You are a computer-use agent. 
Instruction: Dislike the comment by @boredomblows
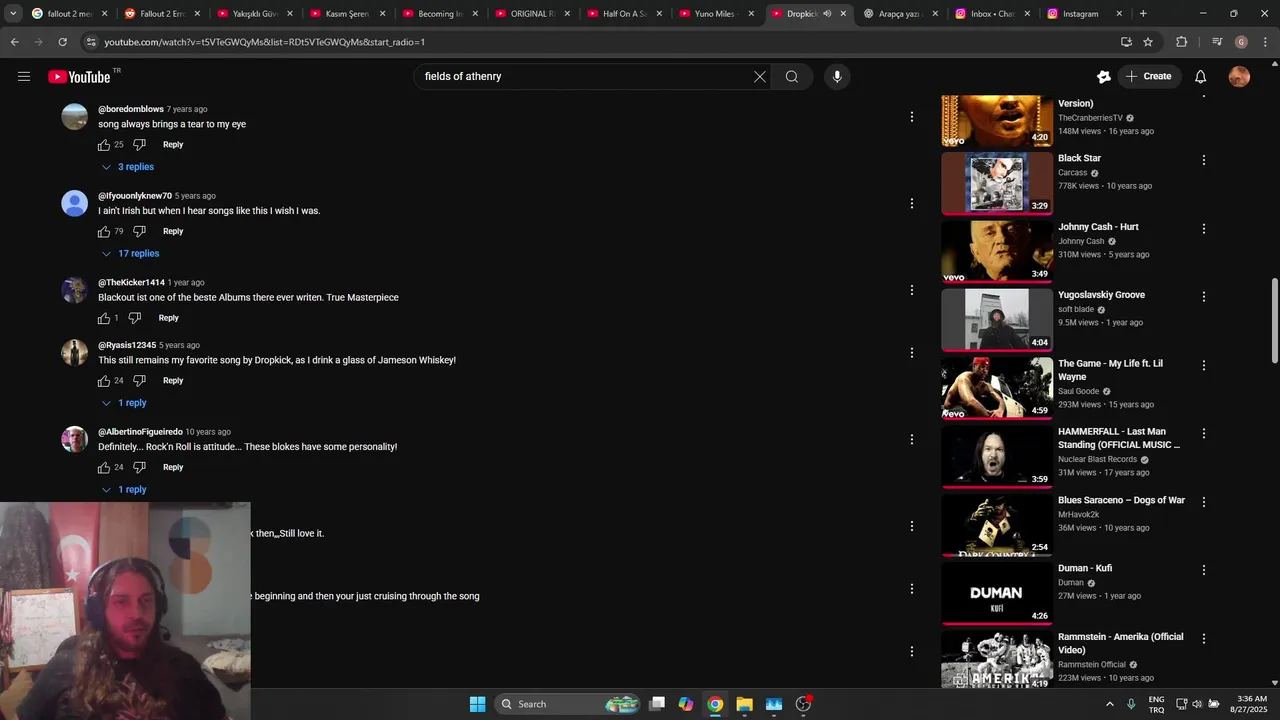[139, 145]
